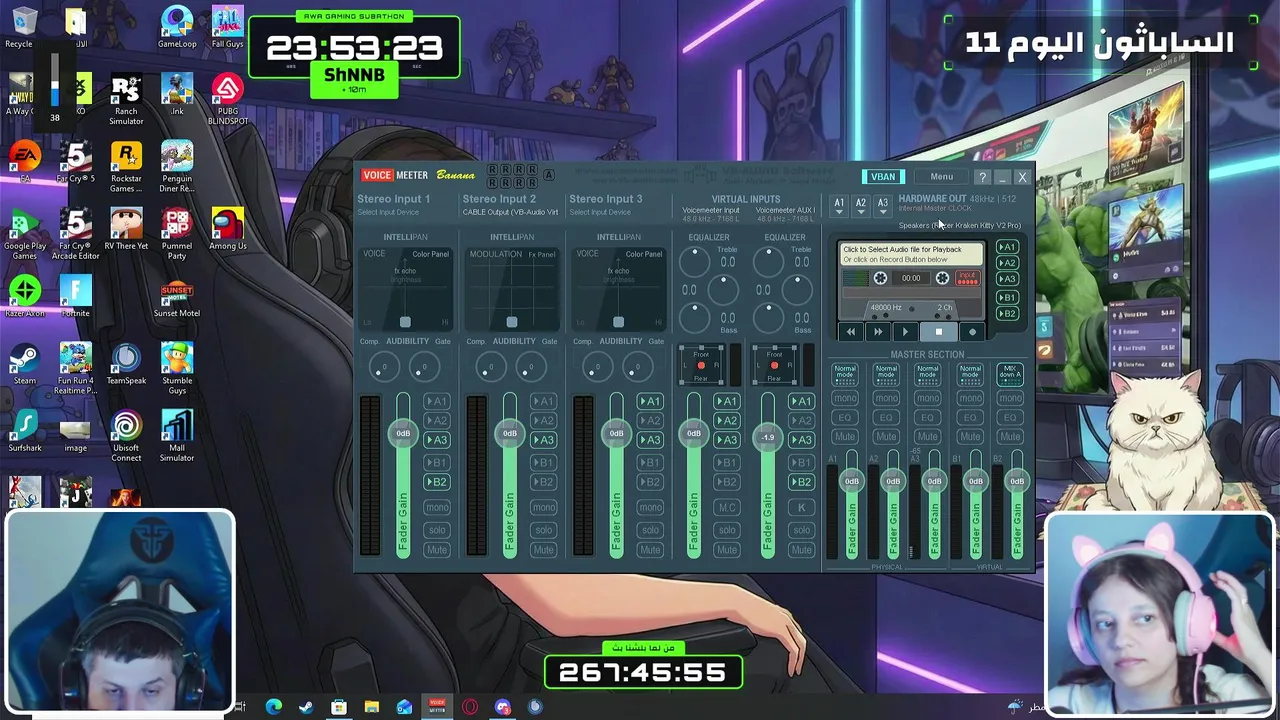This screenshot has height=720, width=1280.
Task: Launch the GameLoop desktop shortcut
Action: click(x=177, y=27)
